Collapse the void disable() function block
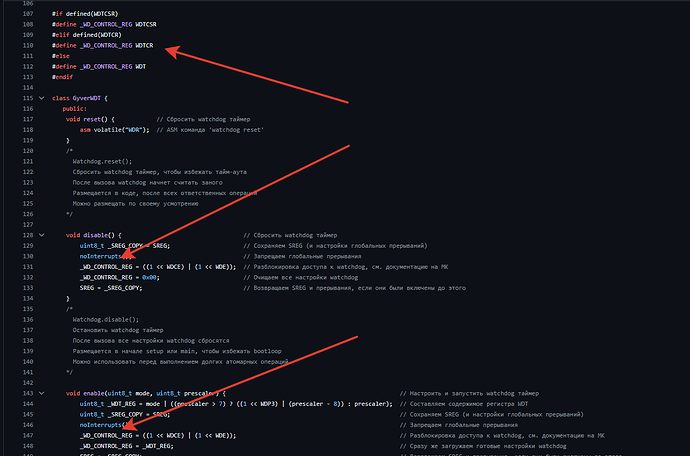Screen dimensions: 690x456 point(42,235)
